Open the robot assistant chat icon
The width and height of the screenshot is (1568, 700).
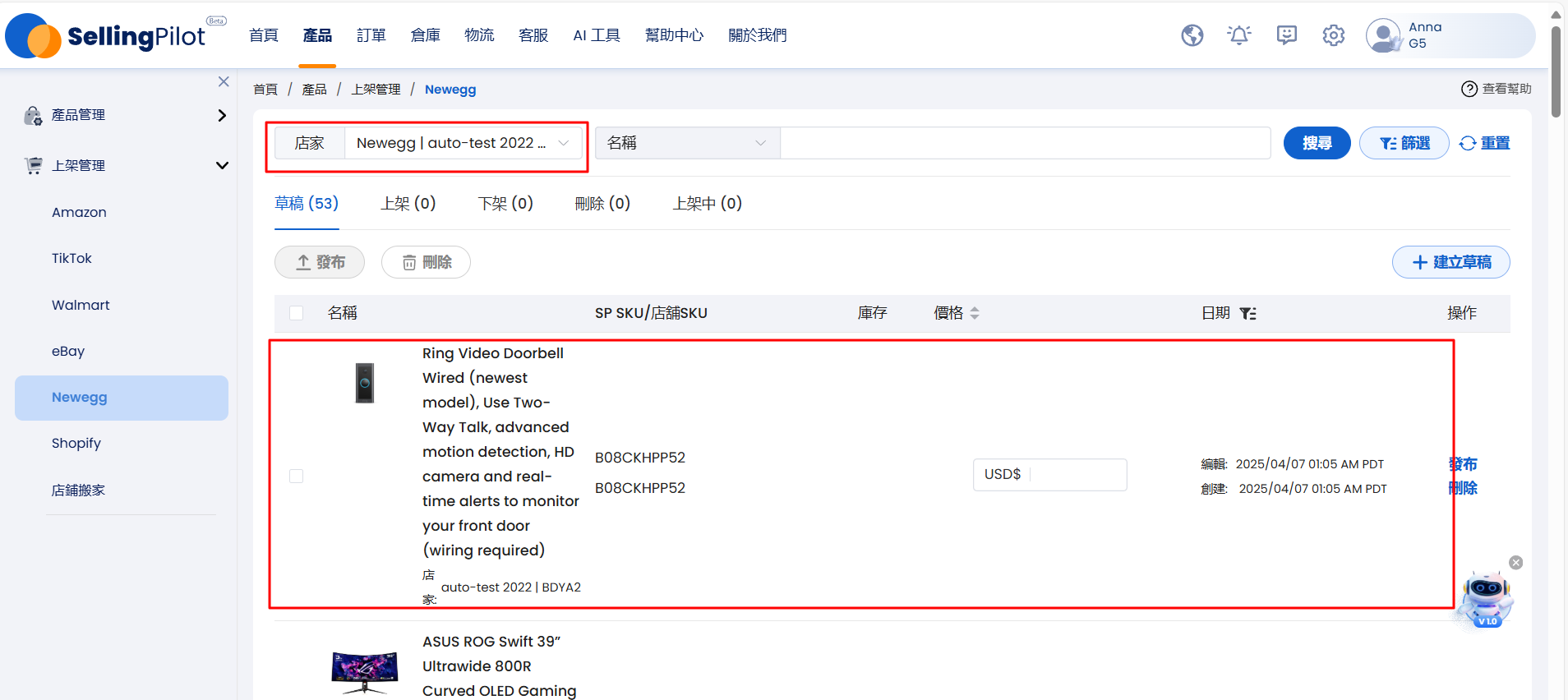(x=1486, y=599)
